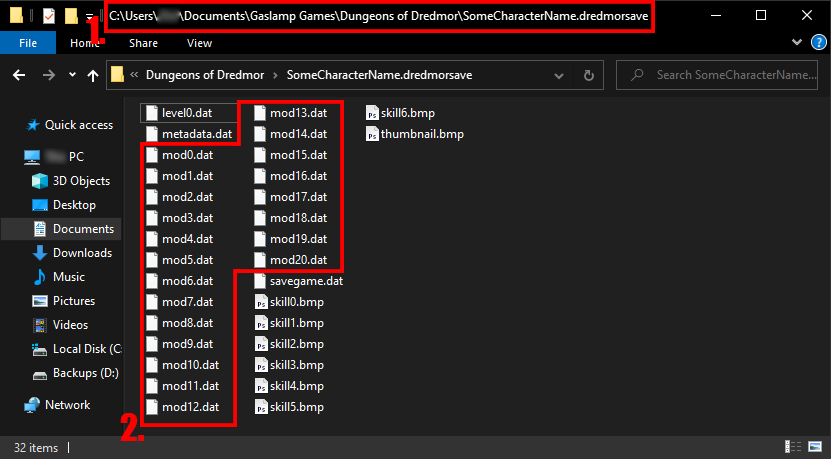Viewport: 831px width, 459px height.
Task: Select the mod5.dat file
Action: [180, 260]
